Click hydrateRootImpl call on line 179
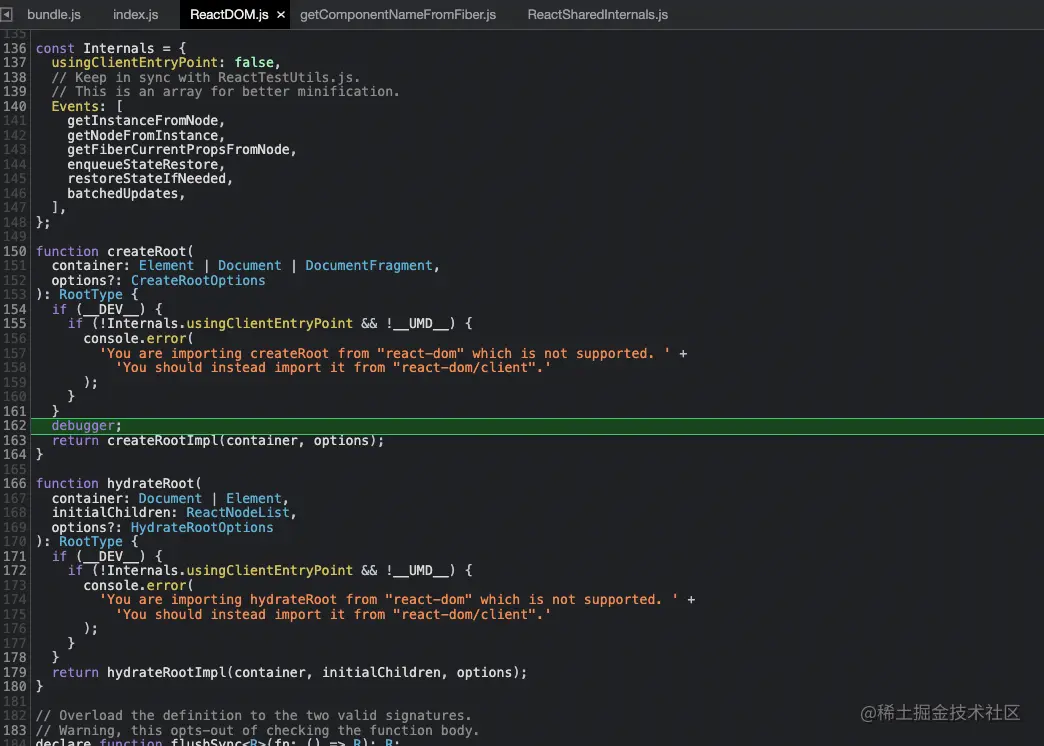1044x746 pixels. click(x=166, y=673)
